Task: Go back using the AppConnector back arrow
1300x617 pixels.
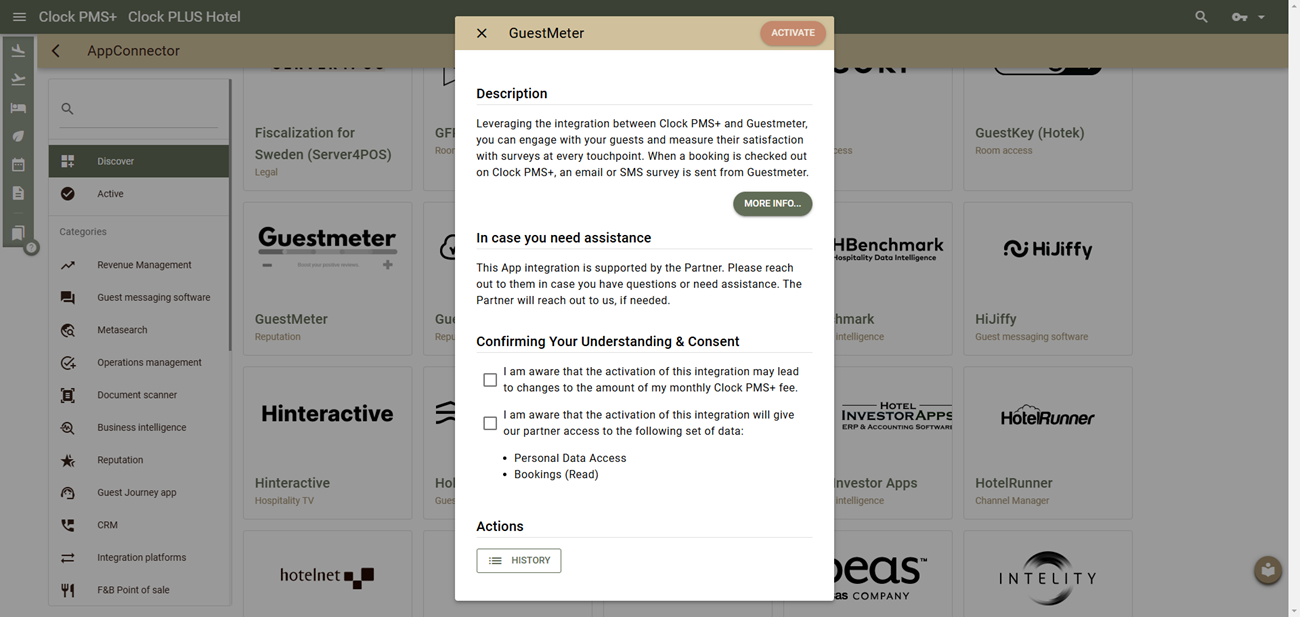Action: click(x=56, y=51)
